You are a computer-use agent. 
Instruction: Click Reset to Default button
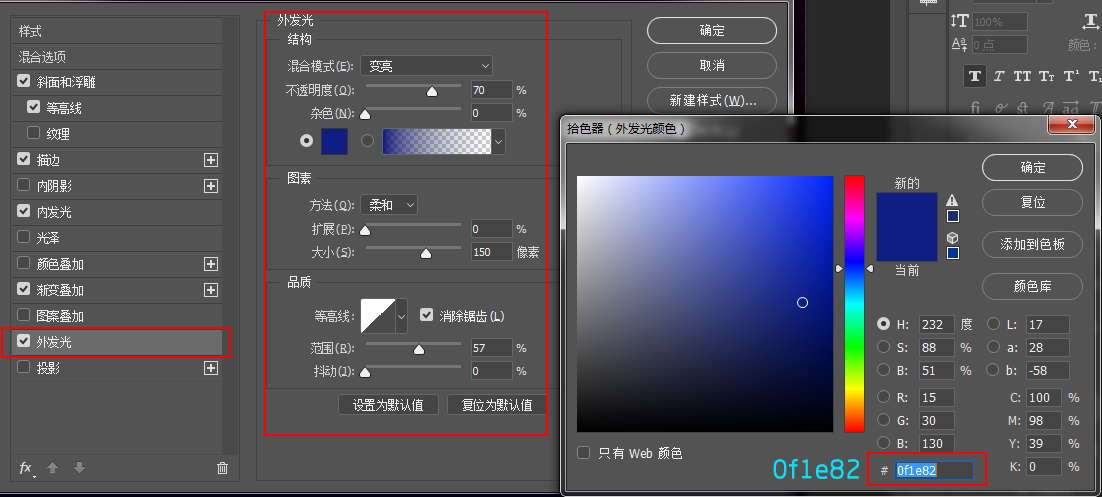point(497,405)
